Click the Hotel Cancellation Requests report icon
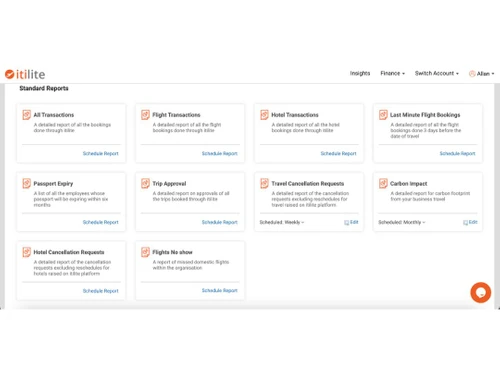This screenshot has height=375, width=500. pyautogui.click(x=27, y=252)
